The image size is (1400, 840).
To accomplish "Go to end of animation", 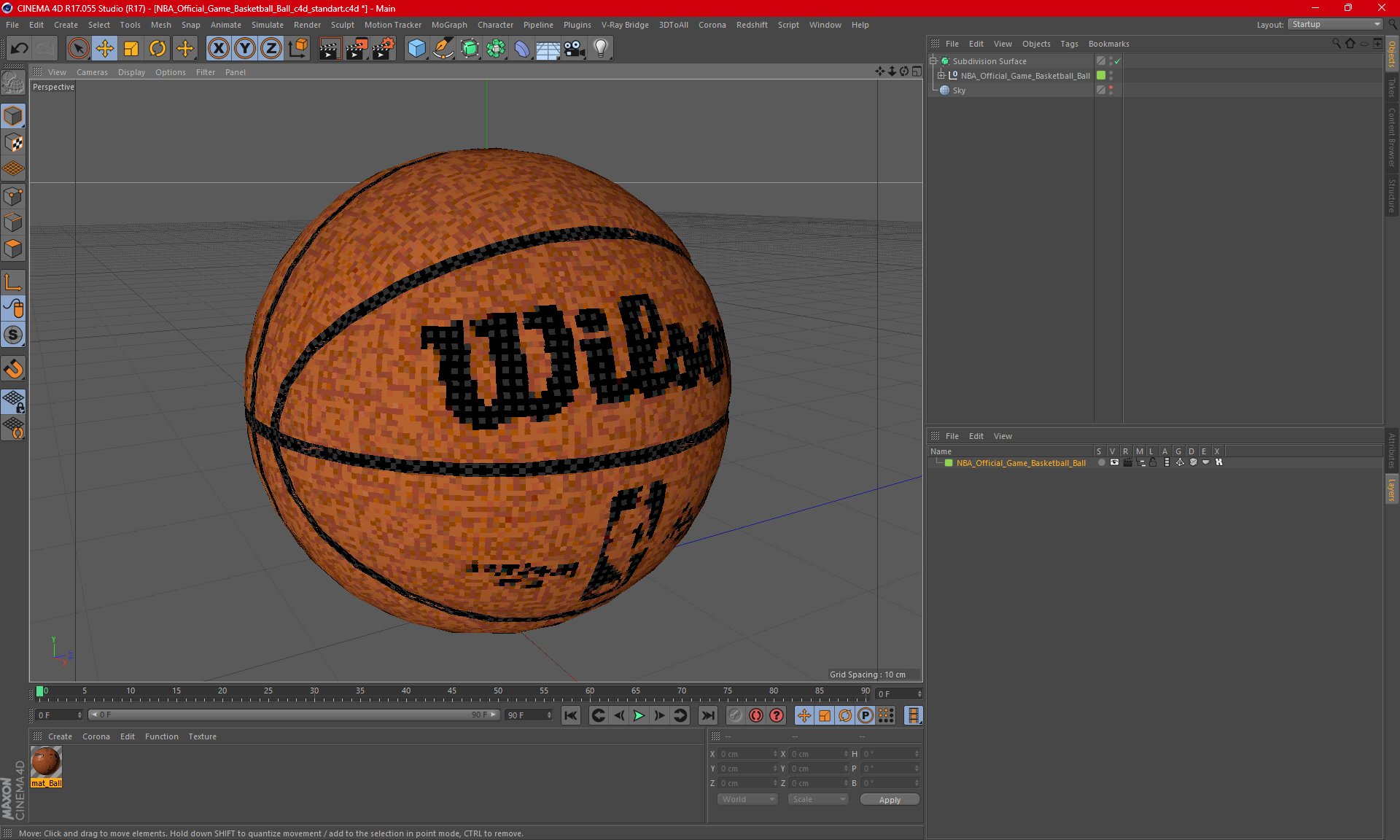I will (x=707, y=715).
